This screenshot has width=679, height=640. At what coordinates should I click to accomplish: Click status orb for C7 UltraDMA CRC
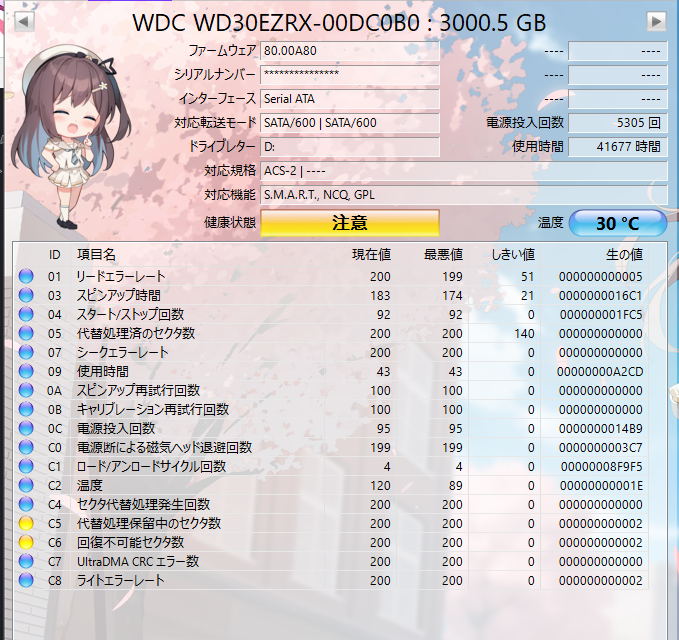[x=26, y=562]
